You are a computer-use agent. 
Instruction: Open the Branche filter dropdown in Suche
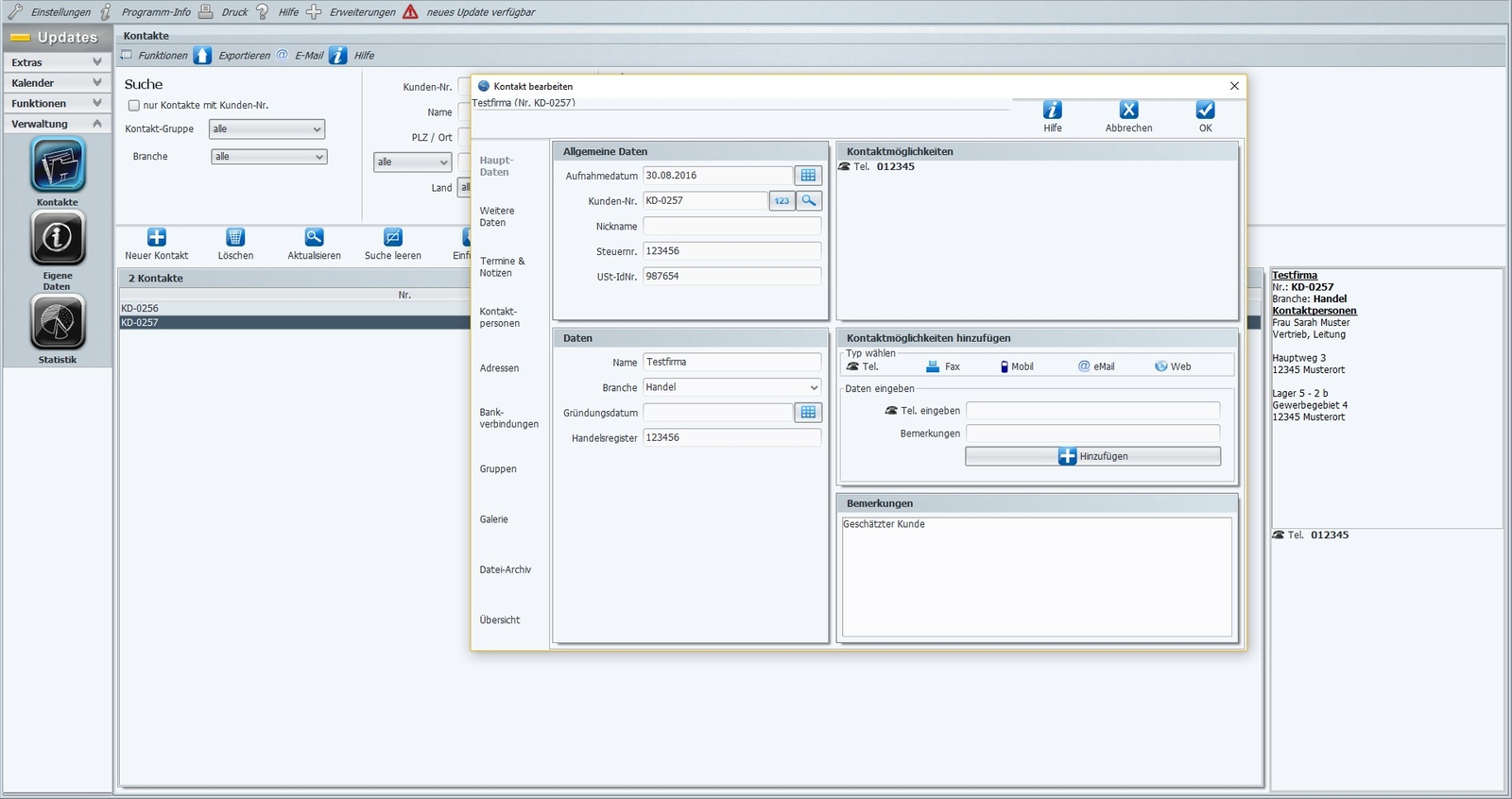269,157
